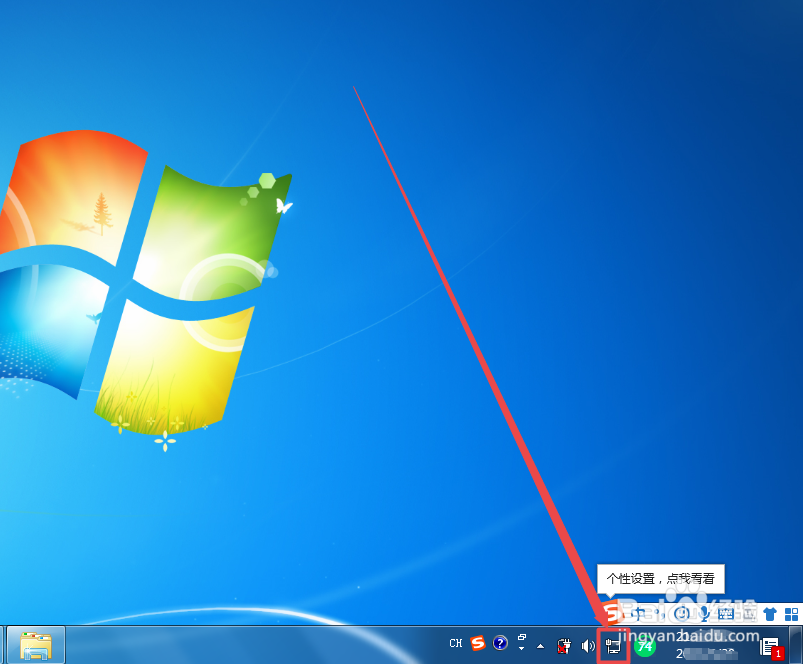803x664 pixels.
Task: Click the Show Desktop strip at taskbar end
Action: pos(796,645)
